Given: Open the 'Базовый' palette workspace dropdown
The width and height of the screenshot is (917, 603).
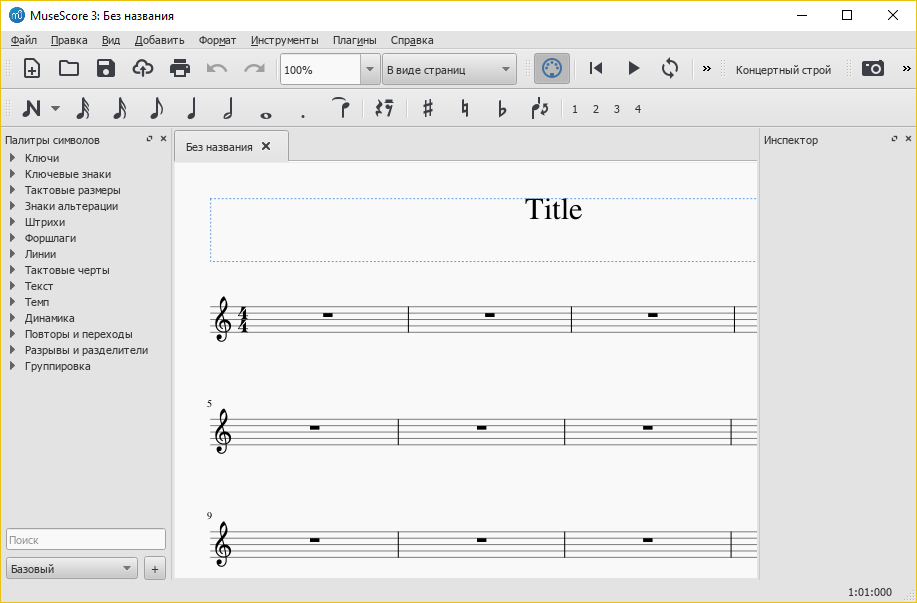Looking at the screenshot, I should click(x=70, y=567).
